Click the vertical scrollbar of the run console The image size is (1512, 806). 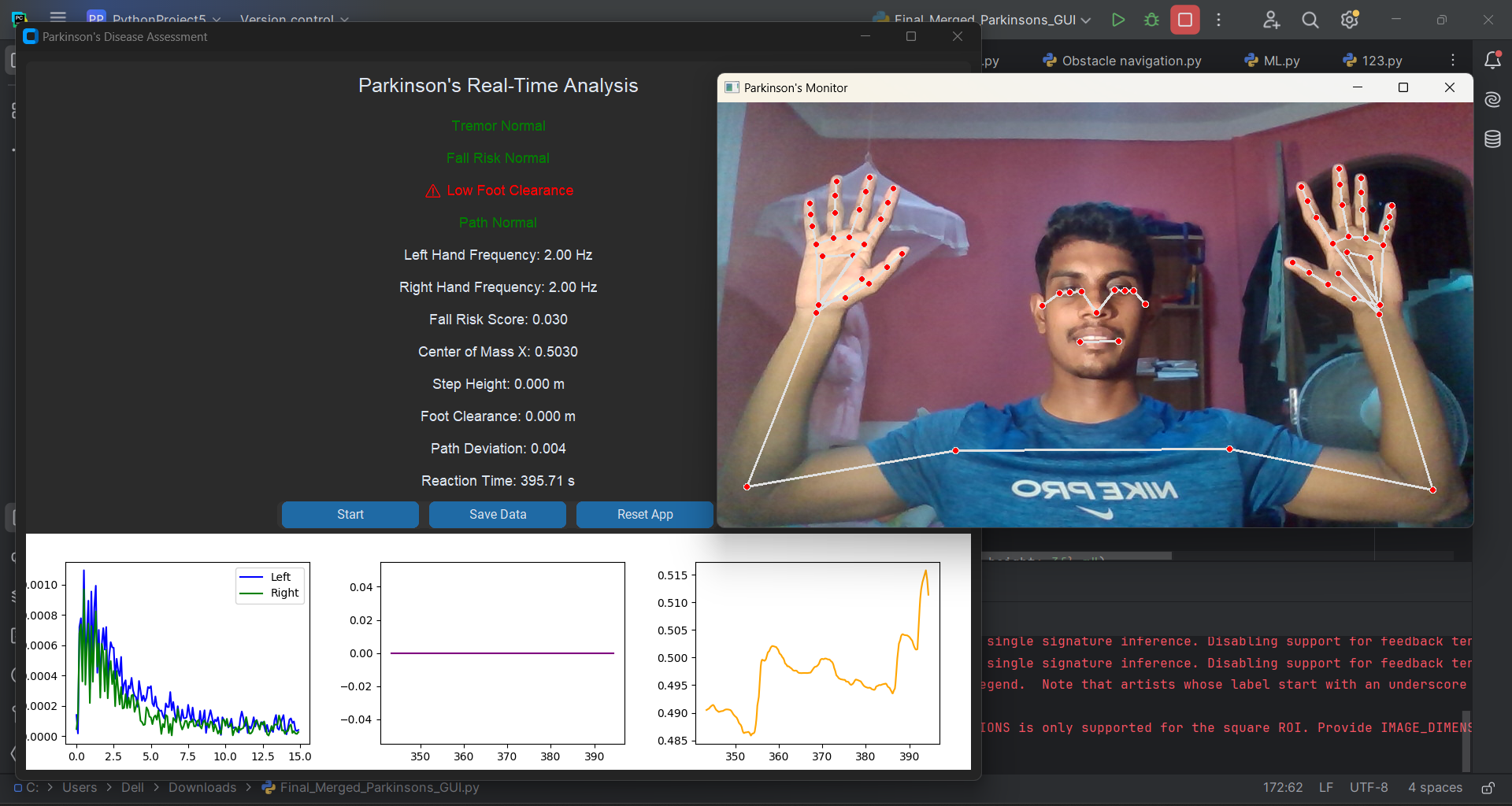point(1466,740)
